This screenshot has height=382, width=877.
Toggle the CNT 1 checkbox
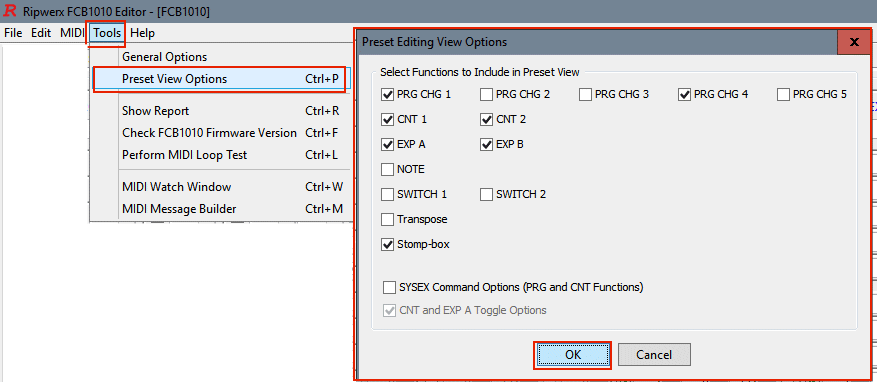point(387,119)
